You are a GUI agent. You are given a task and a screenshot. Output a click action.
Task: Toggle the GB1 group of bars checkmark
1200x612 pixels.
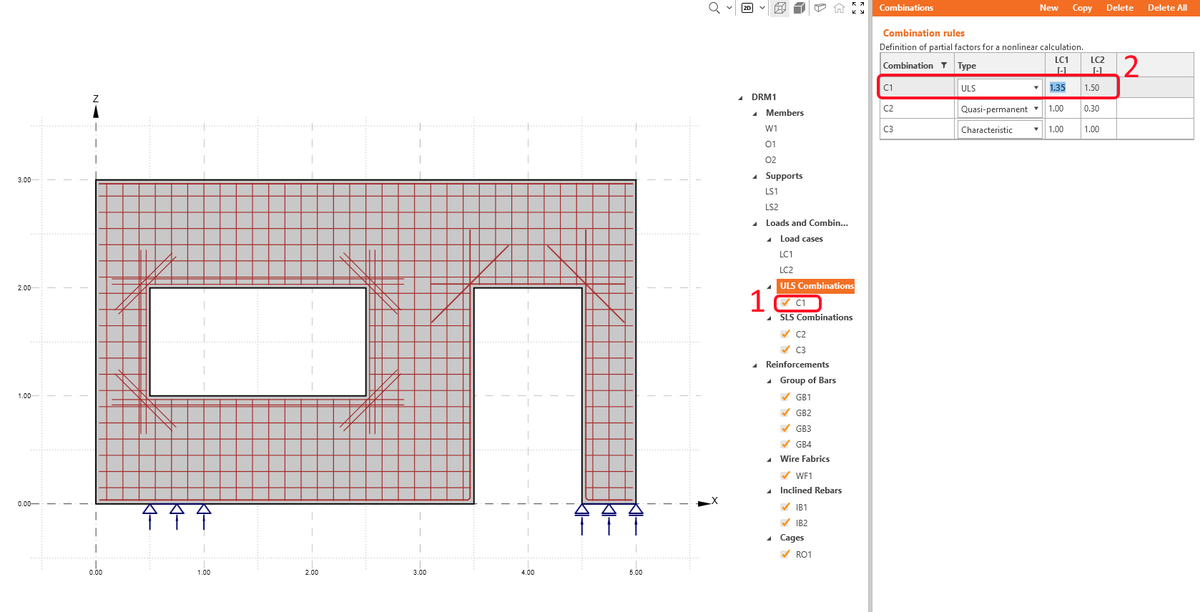pyautogui.click(x=786, y=396)
